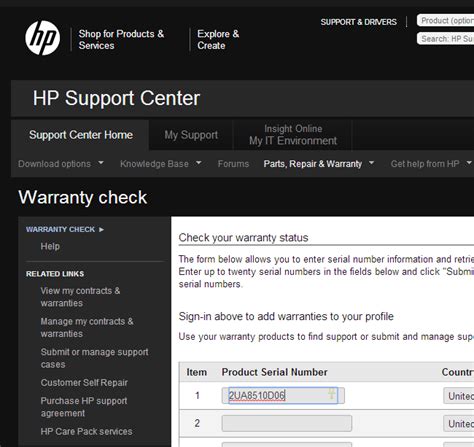This screenshot has width=474, height=447.
Task: Open View my contracts & warranties
Action: click(80, 297)
